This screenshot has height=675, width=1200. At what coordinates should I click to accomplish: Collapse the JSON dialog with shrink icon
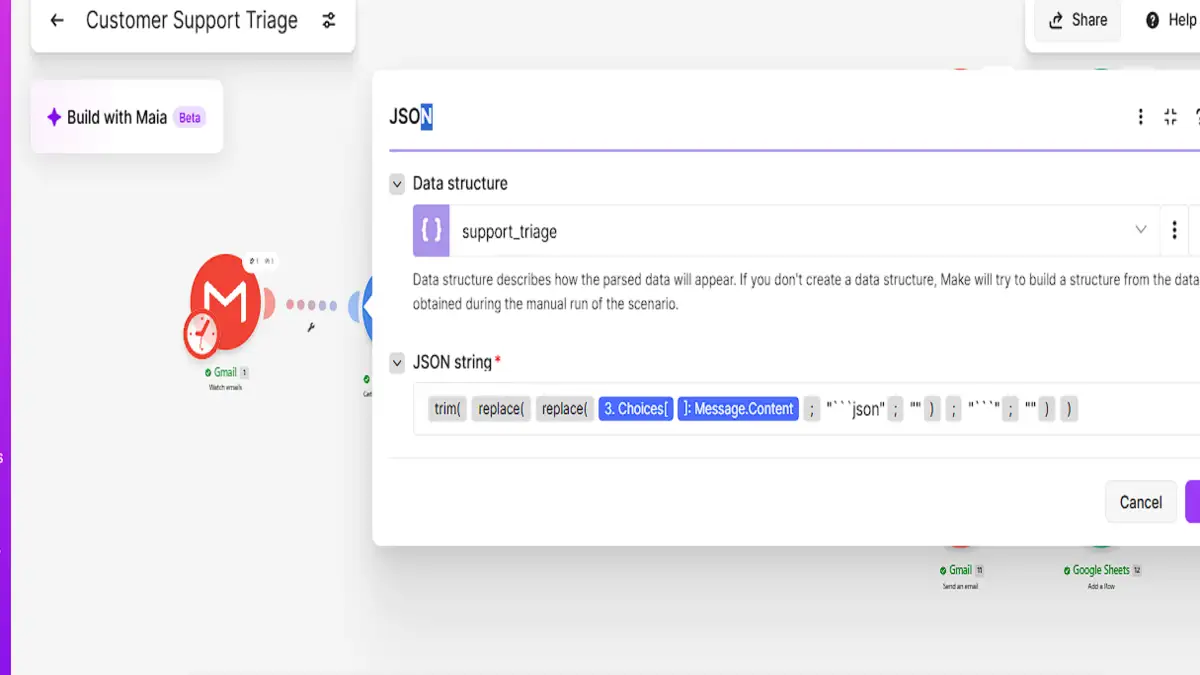[x=1170, y=117]
